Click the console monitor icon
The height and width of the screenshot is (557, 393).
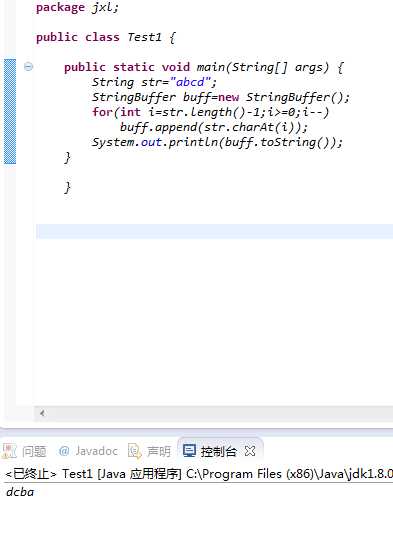(189, 451)
